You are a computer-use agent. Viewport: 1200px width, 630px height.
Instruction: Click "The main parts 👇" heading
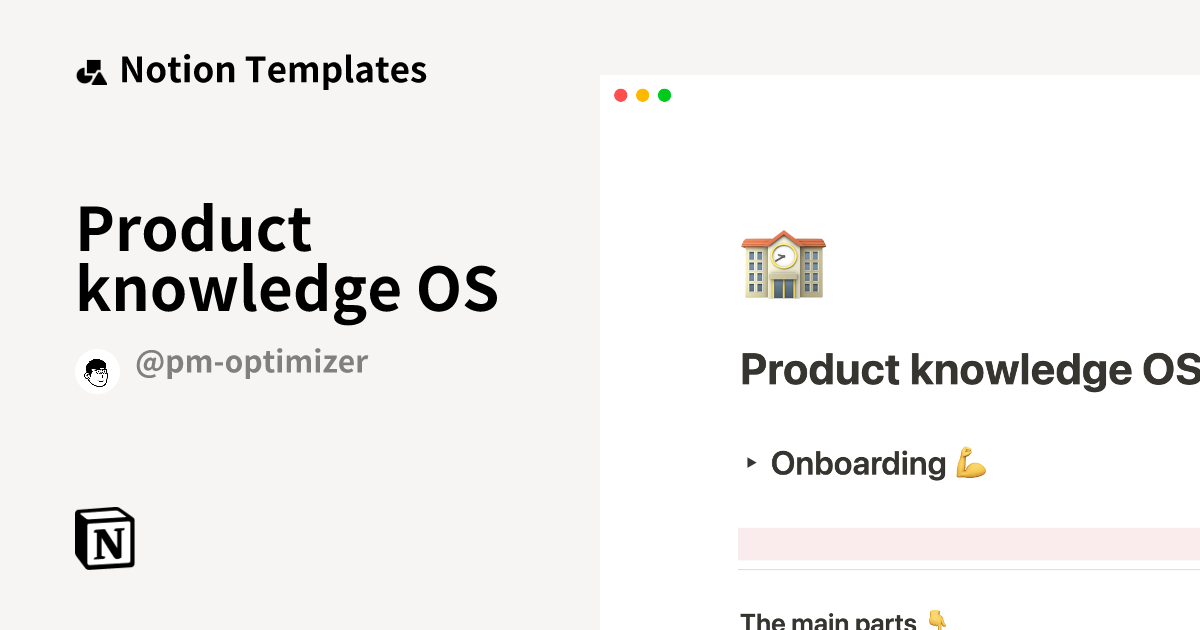(838, 620)
